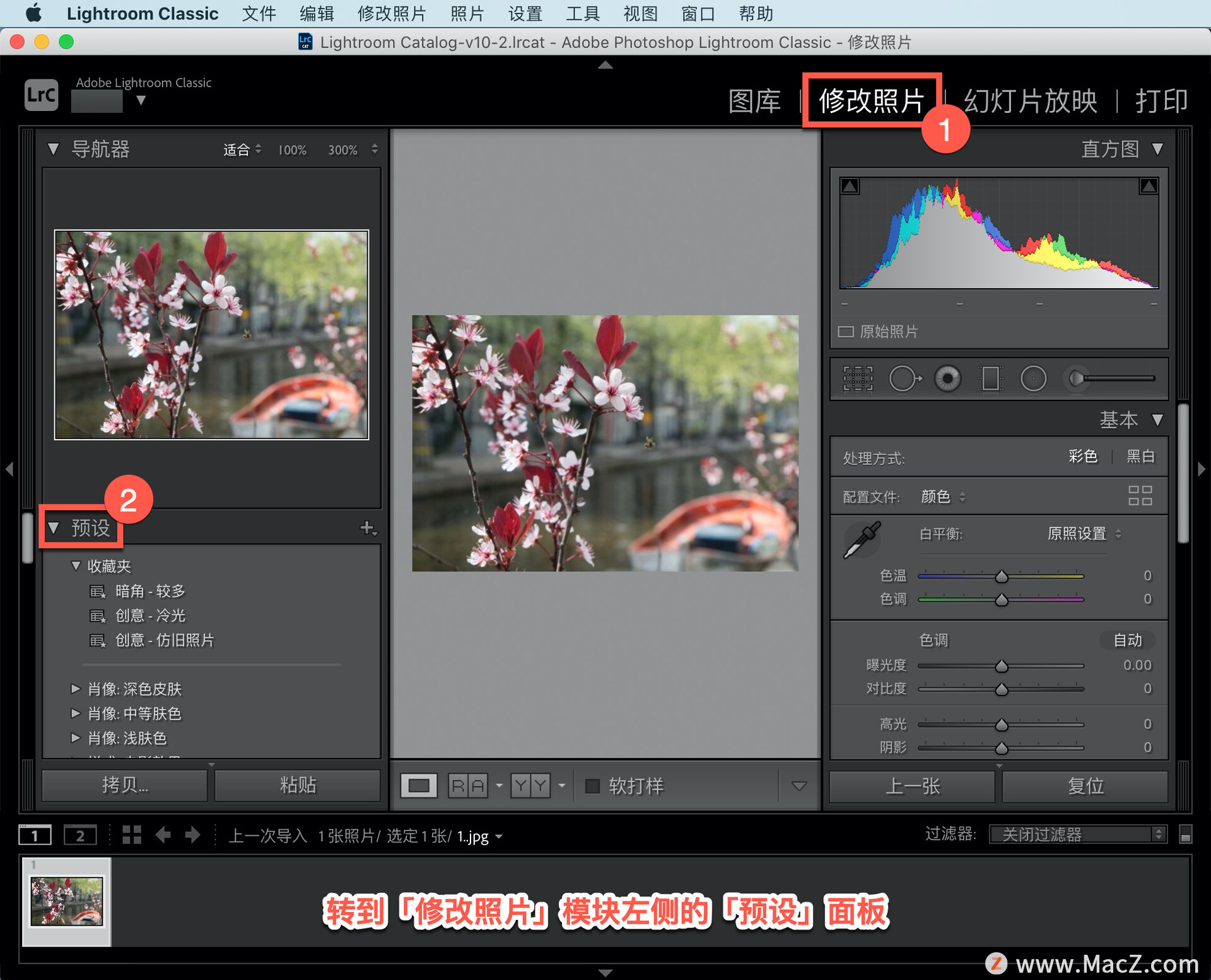Toggle the RA reference view button
Image resolution: width=1211 pixels, height=980 pixels.
tap(468, 786)
